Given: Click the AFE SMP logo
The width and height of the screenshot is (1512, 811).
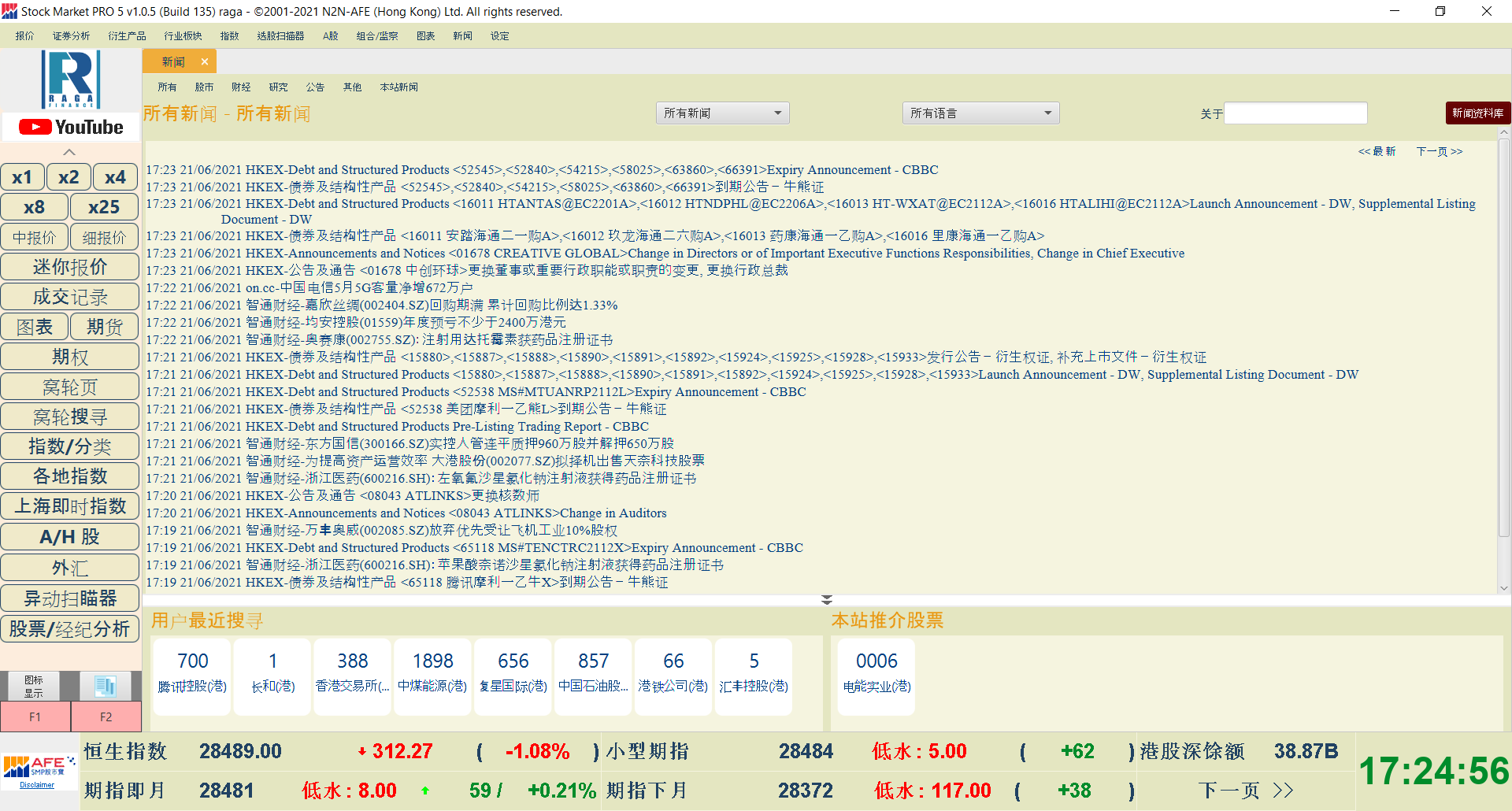Looking at the screenshot, I should pos(39,766).
